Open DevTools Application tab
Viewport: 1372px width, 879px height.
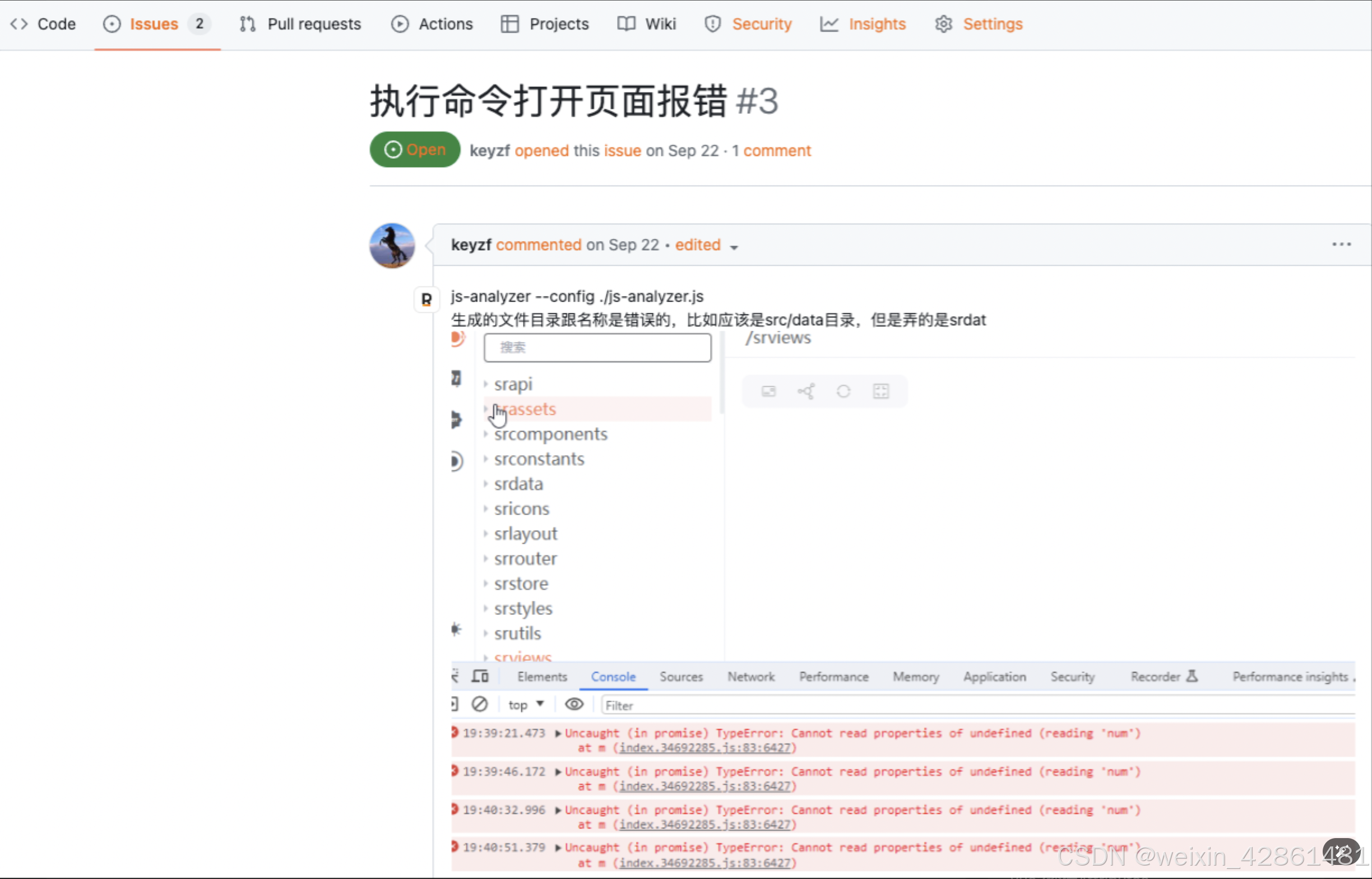pos(994,677)
